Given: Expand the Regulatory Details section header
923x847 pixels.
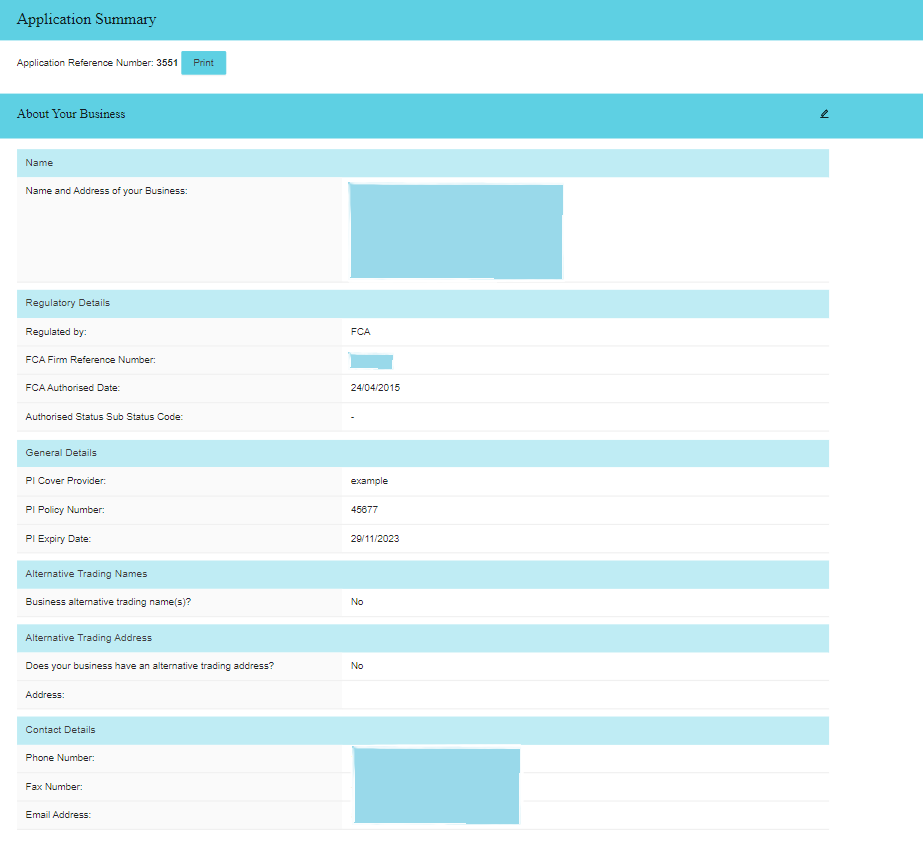Looking at the screenshot, I should point(420,303).
